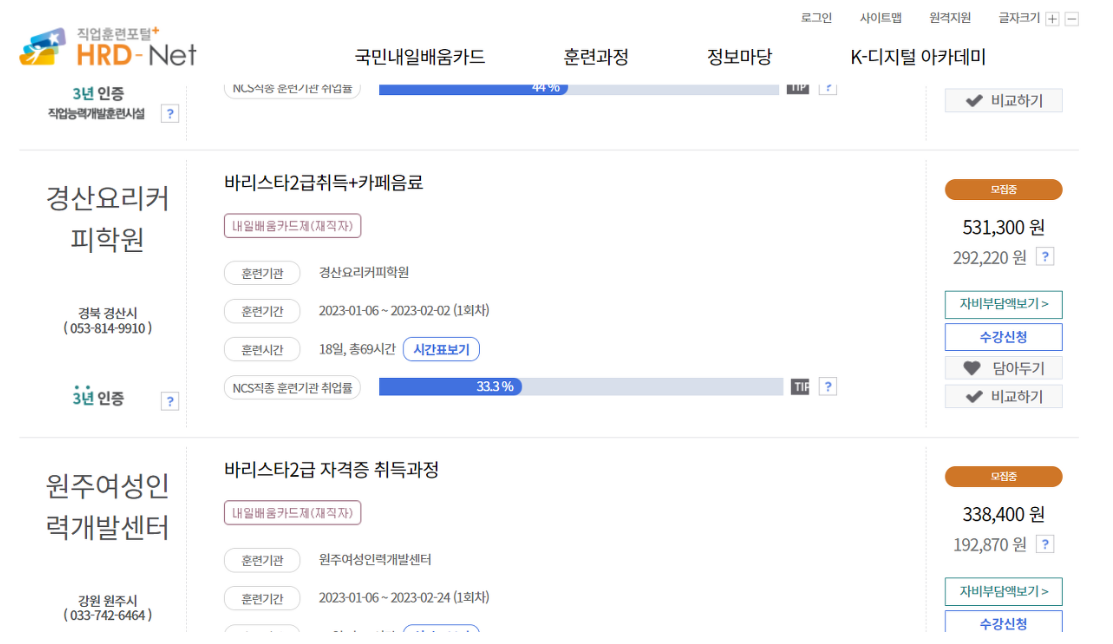Click the ? icon after NCS 취업률 TIP
1113x644 pixels.
tap(827, 386)
